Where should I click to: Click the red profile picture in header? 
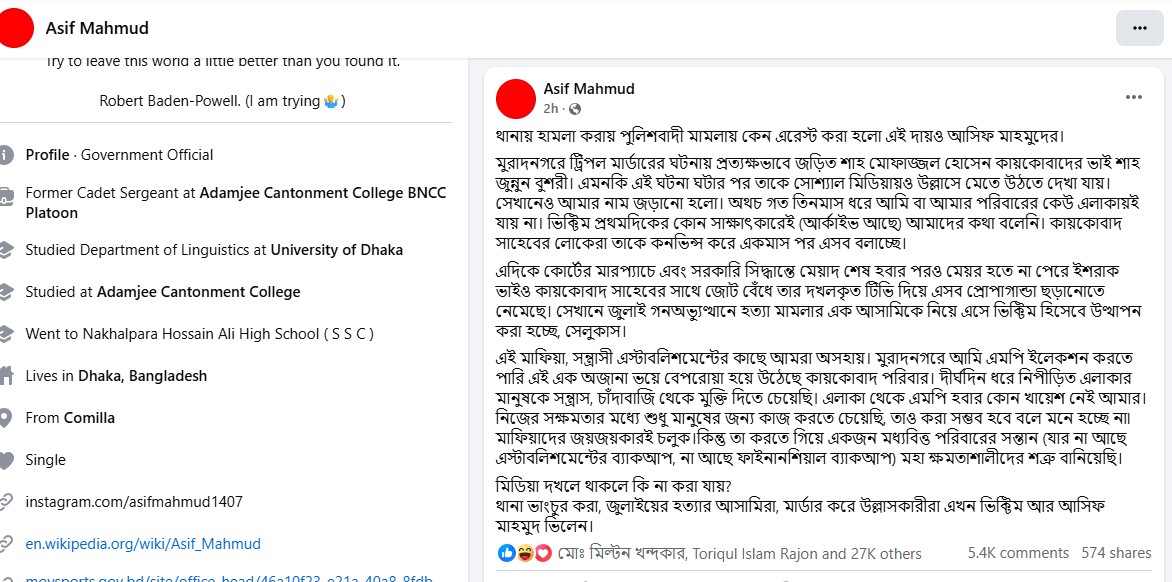point(17,28)
